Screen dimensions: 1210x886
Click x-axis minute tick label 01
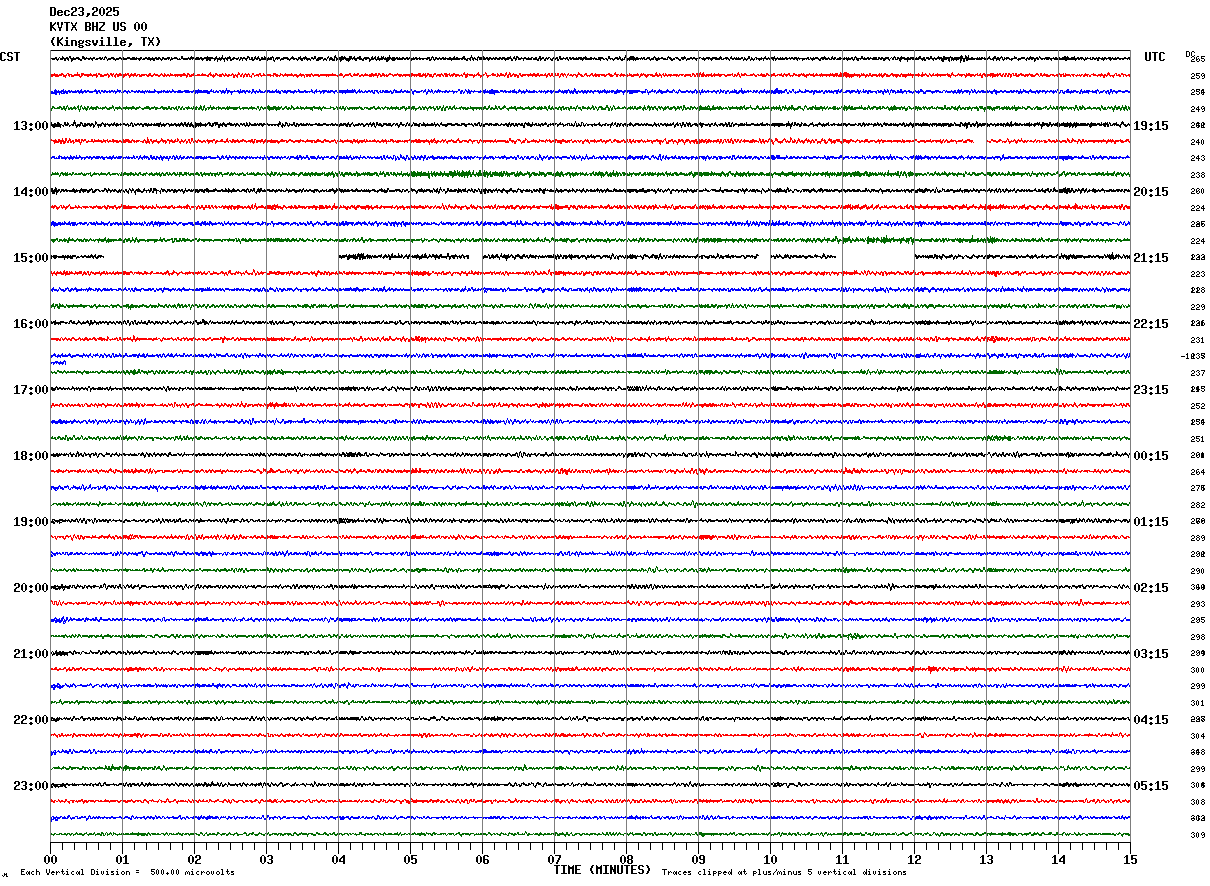(122, 859)
